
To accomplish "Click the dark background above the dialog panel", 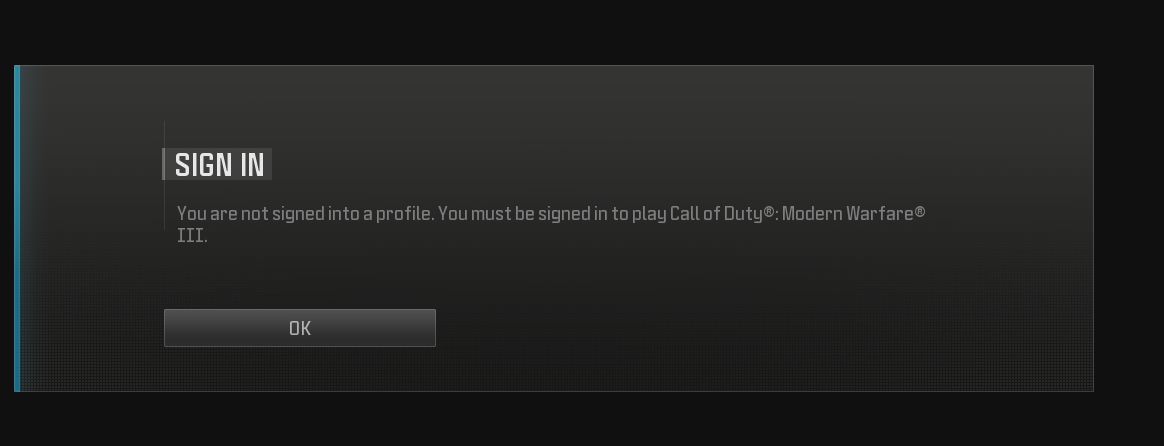I will click(582, 32).
